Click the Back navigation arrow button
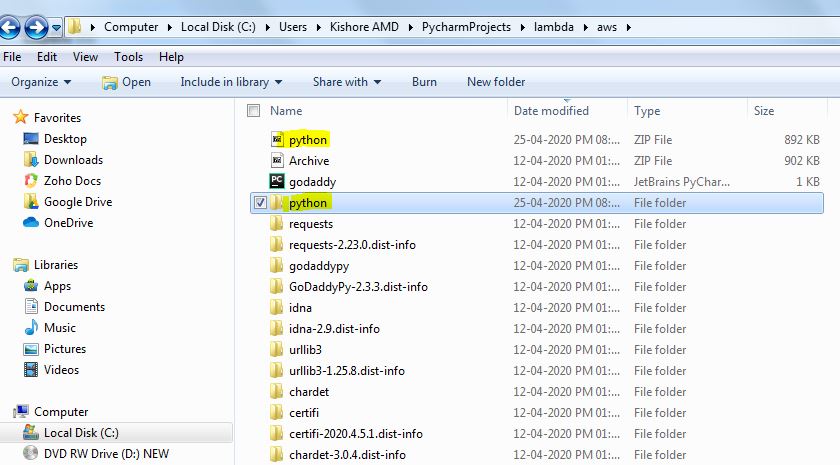The height and width of the screenshot is (465, 840). pyautogui.click(x=14, y=26)
